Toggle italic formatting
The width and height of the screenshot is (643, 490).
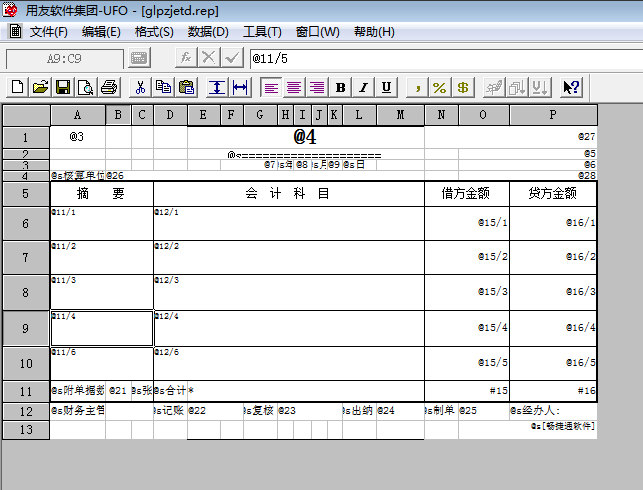[x=363, y=87]
